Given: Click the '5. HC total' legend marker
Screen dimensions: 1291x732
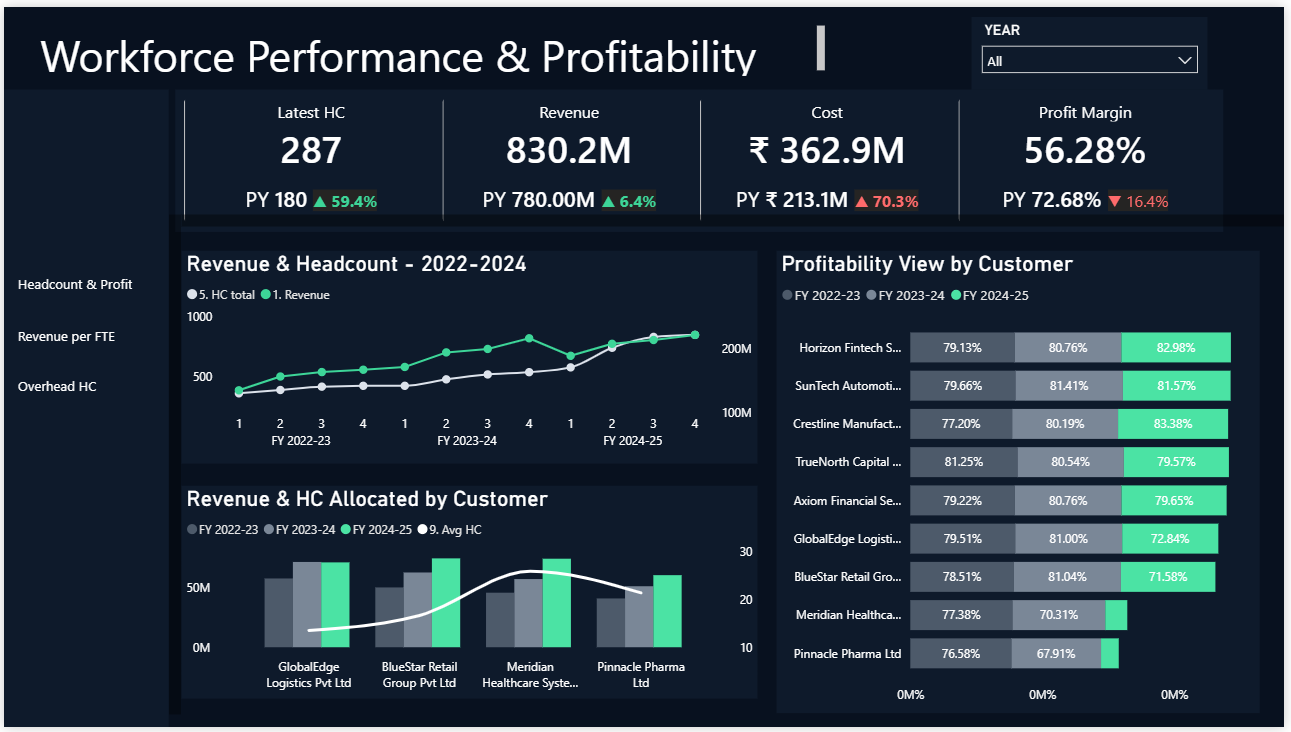Looking at the screenshot, I should (192, 295).
